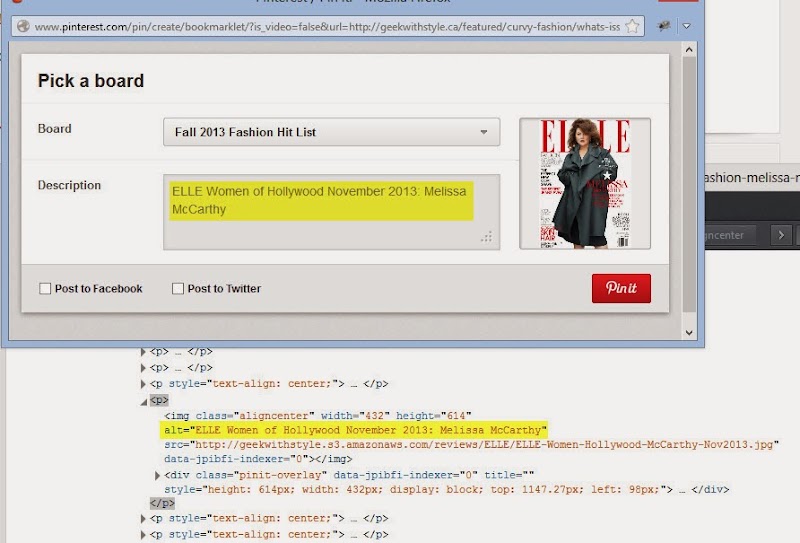Viewport: 800px width, 543px height.
Task: Expand the first collapsed <p> node
Action: point(143,352)
